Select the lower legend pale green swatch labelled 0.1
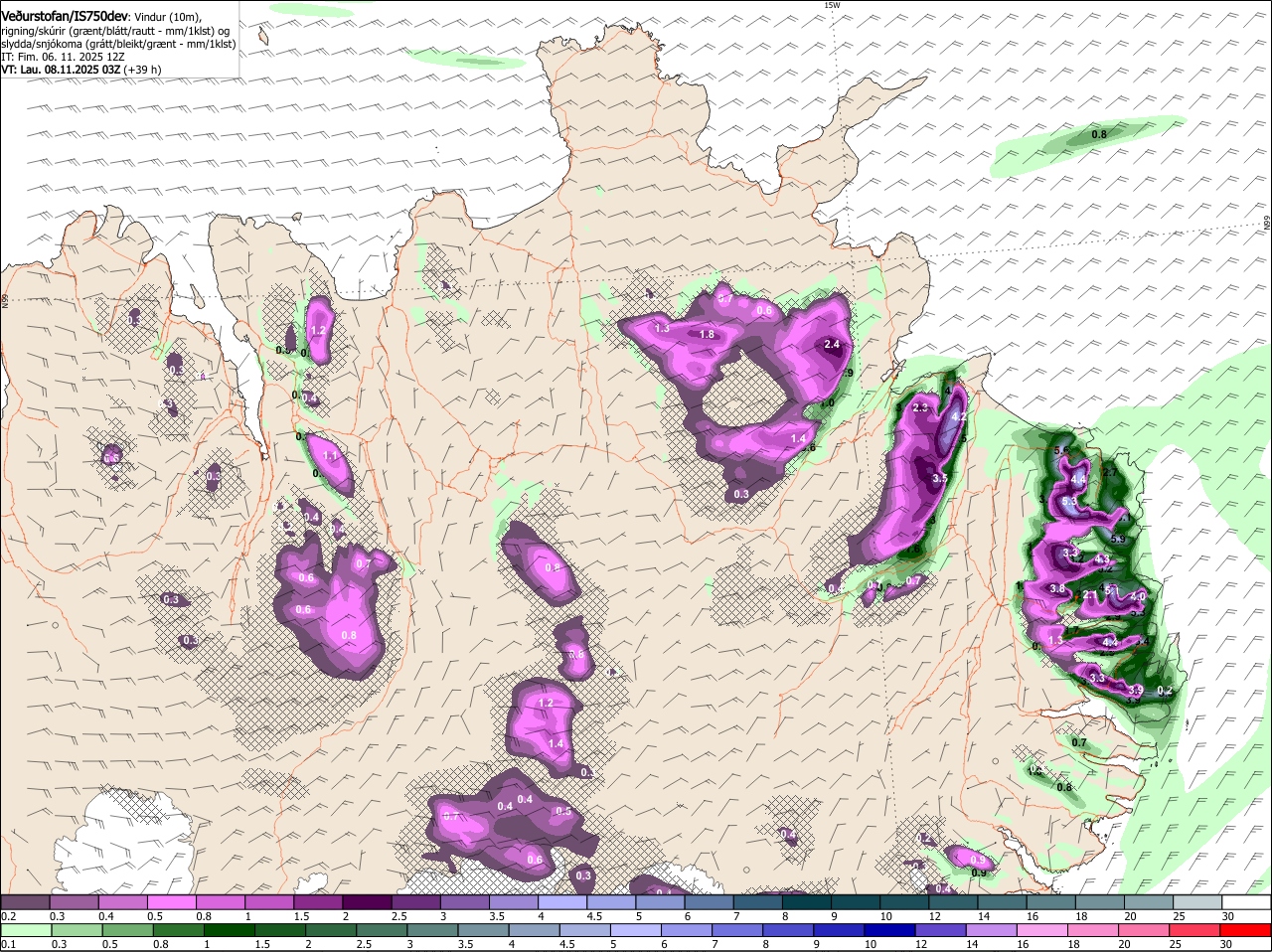This screenshot has width=1272, height=952. point(25,931)
